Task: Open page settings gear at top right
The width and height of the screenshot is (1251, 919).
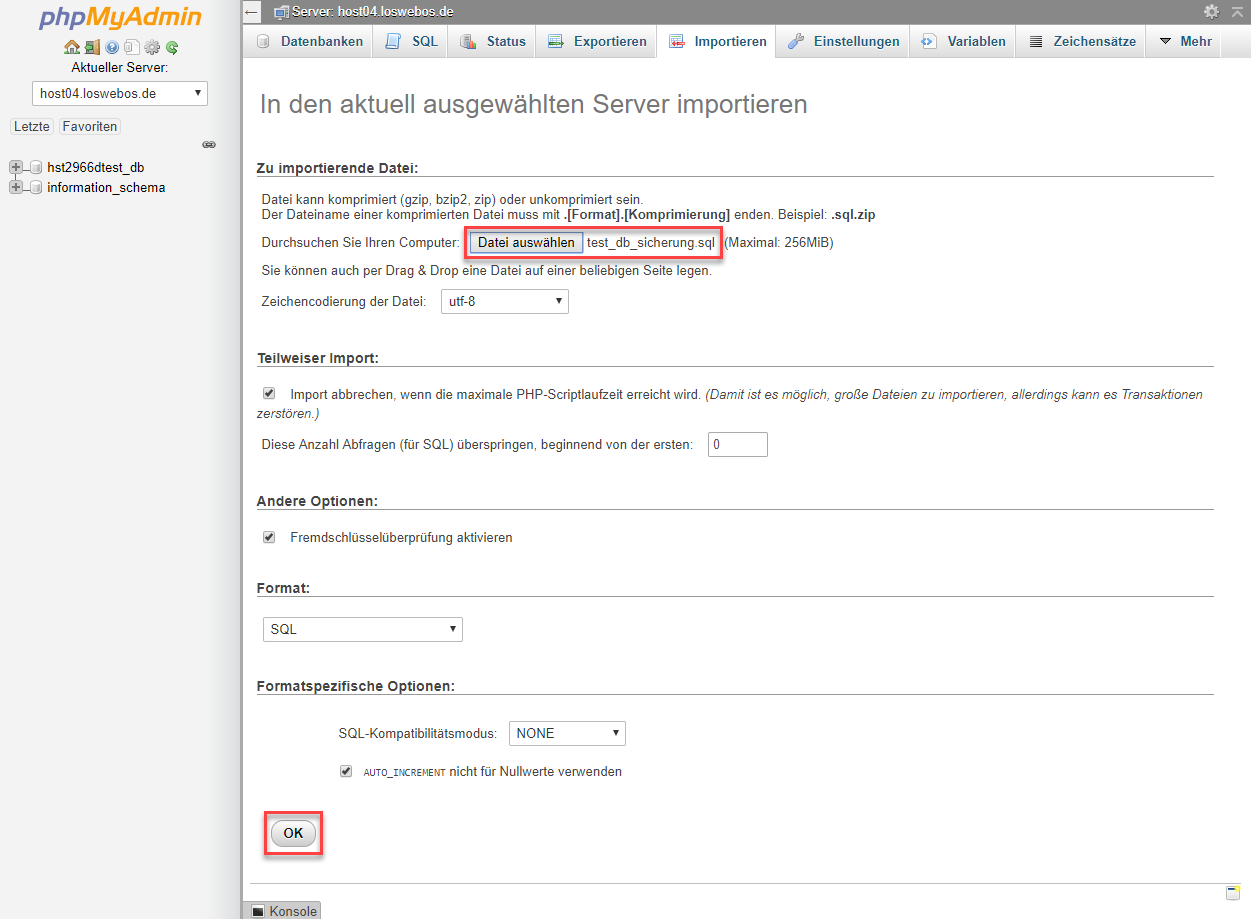Action: [x=1211, y=11]
